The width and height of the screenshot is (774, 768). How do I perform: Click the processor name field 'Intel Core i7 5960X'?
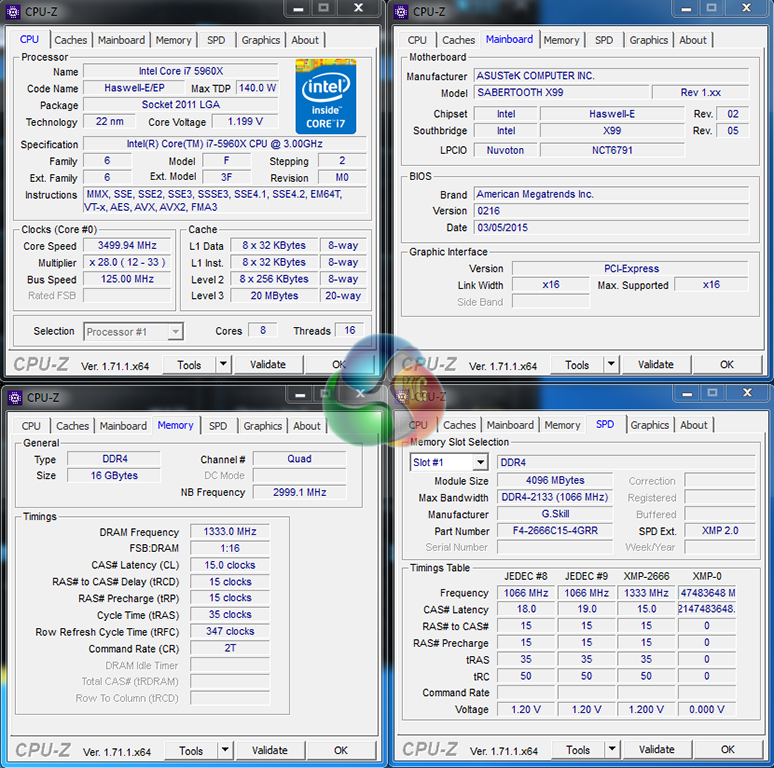click(x=181, y=71)
